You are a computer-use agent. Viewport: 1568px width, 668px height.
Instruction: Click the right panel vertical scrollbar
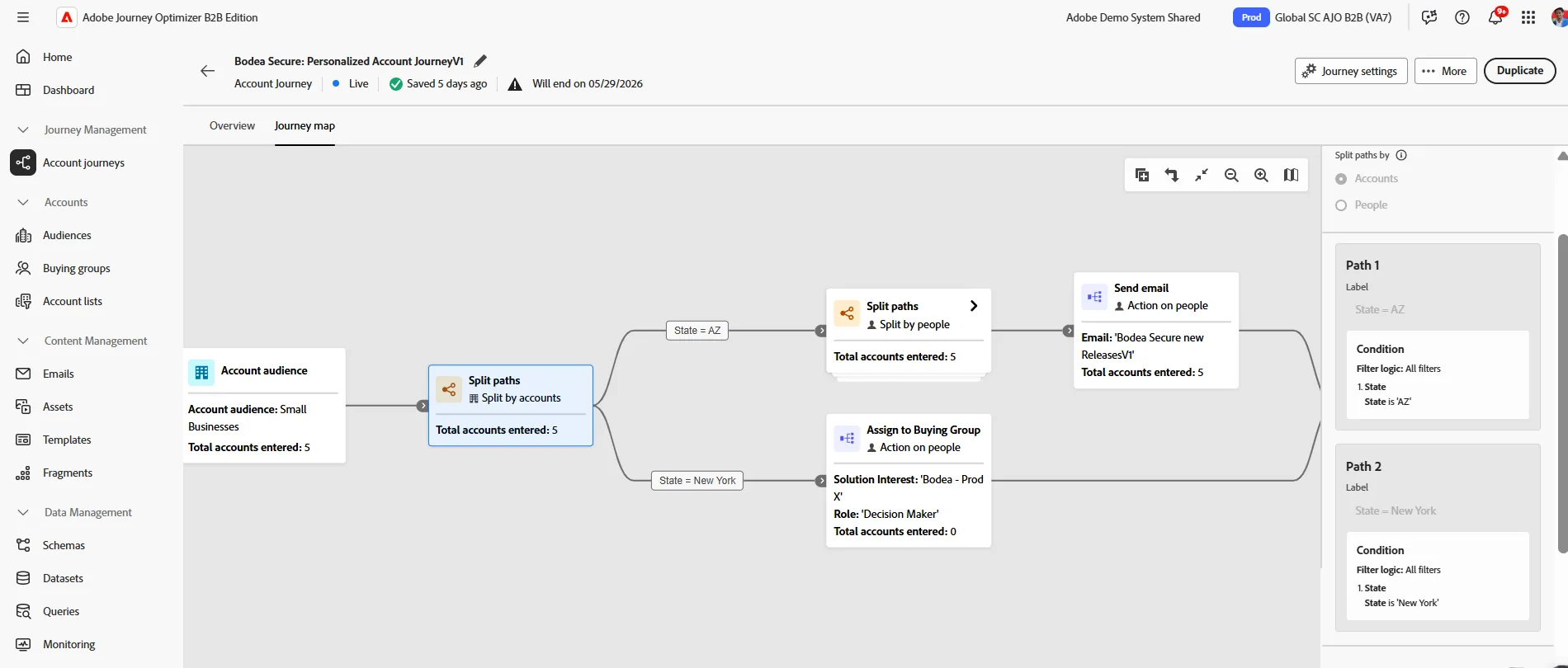pyautogui.click(x=1562, y=394)
